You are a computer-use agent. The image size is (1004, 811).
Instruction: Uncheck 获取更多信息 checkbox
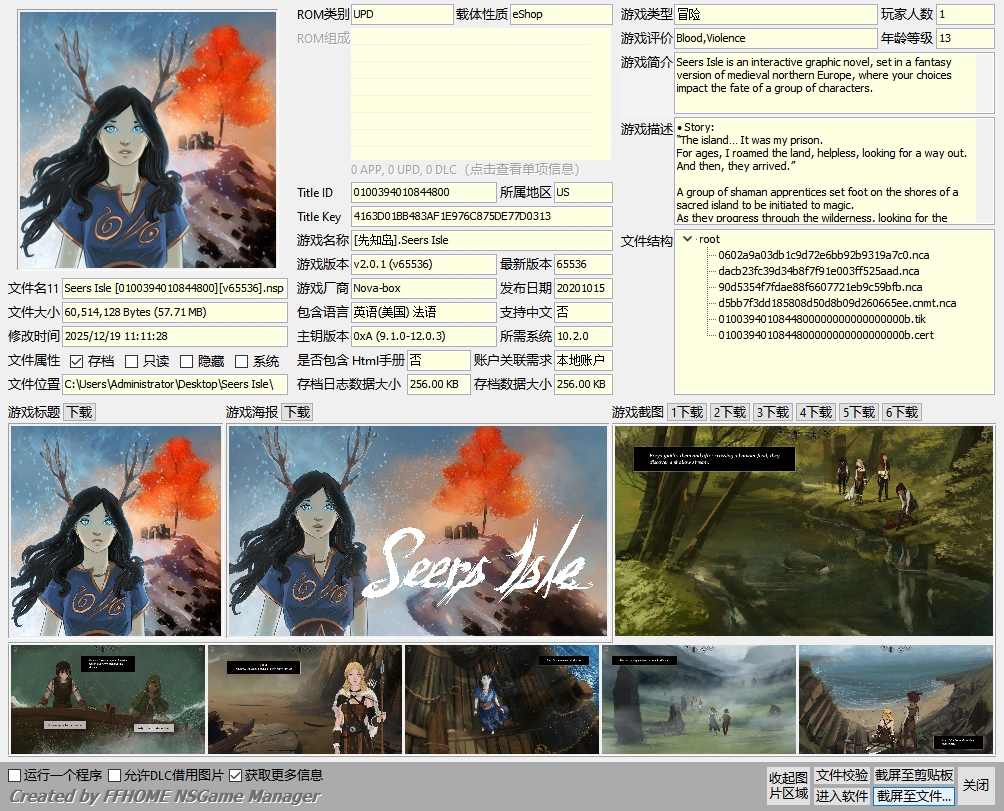(236, 775)
